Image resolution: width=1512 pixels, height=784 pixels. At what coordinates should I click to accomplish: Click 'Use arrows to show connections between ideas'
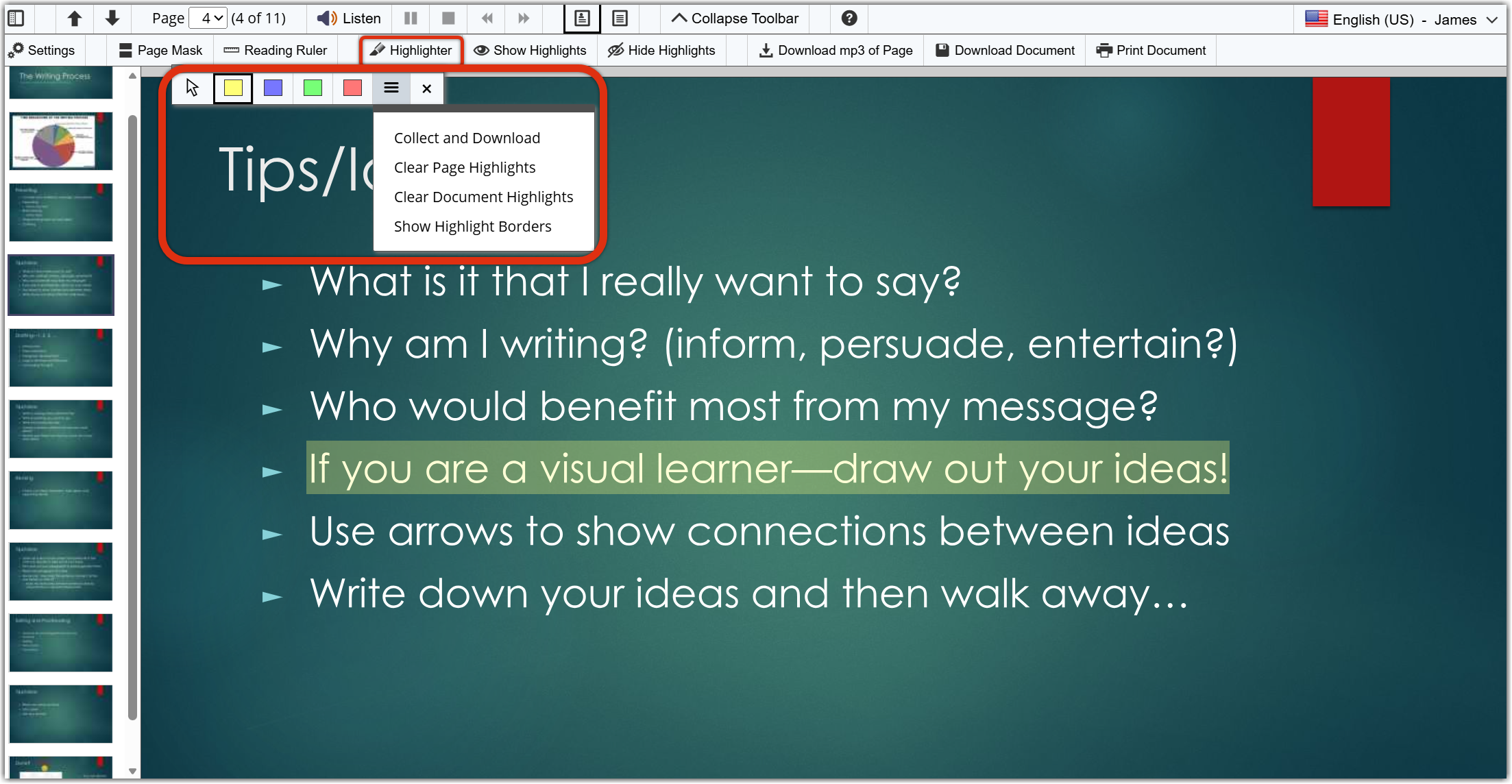pyautogui.click(x=769, y=531)
